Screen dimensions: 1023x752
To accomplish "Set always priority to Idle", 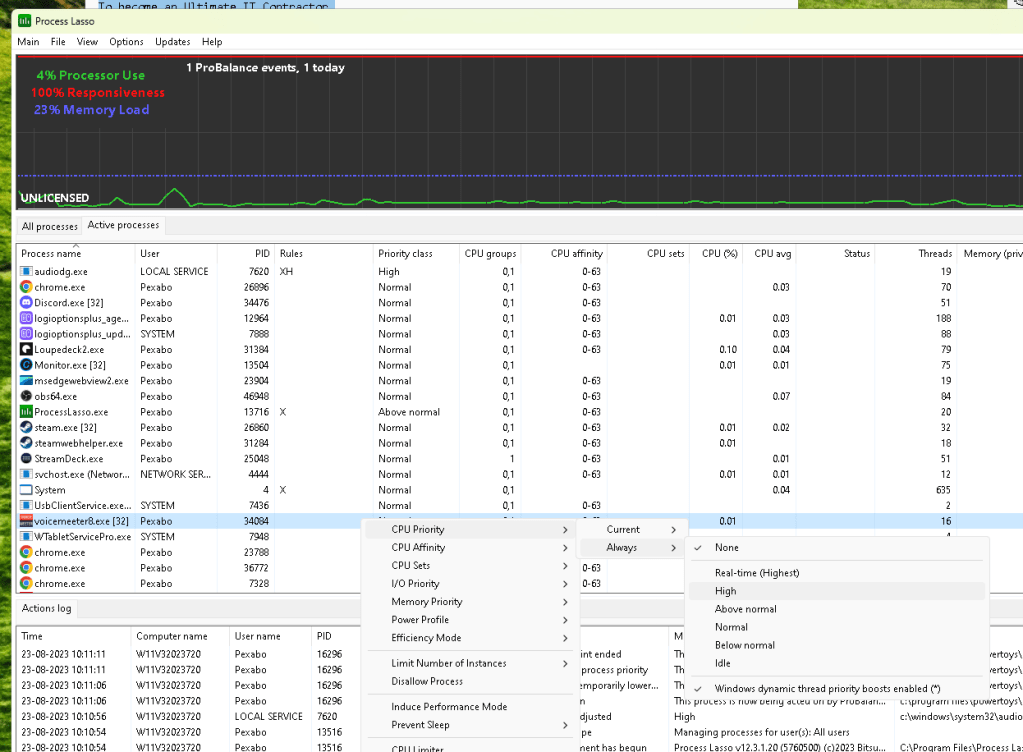I will tap(837, 663).
